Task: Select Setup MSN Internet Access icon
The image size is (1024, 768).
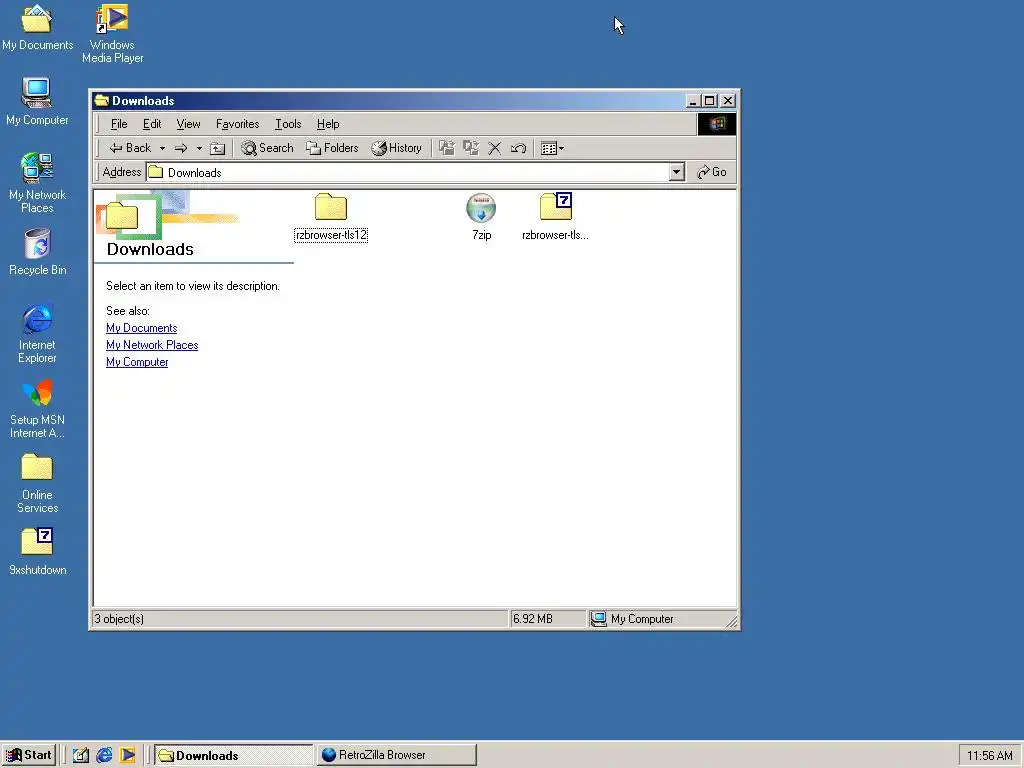Action: point(37,409)
